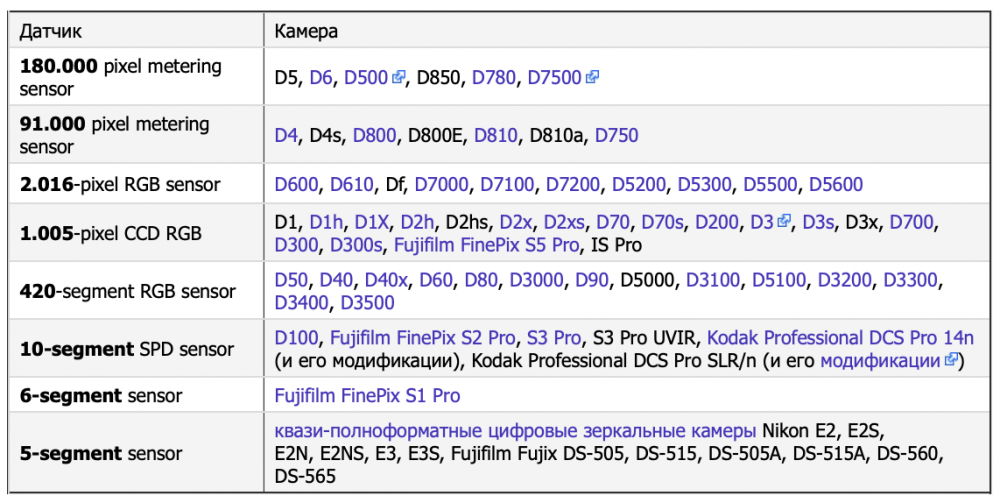Image resolution: width=1000 pixels, height=503 pixels.
Task: Follow the D2h link
Action: 417,222
